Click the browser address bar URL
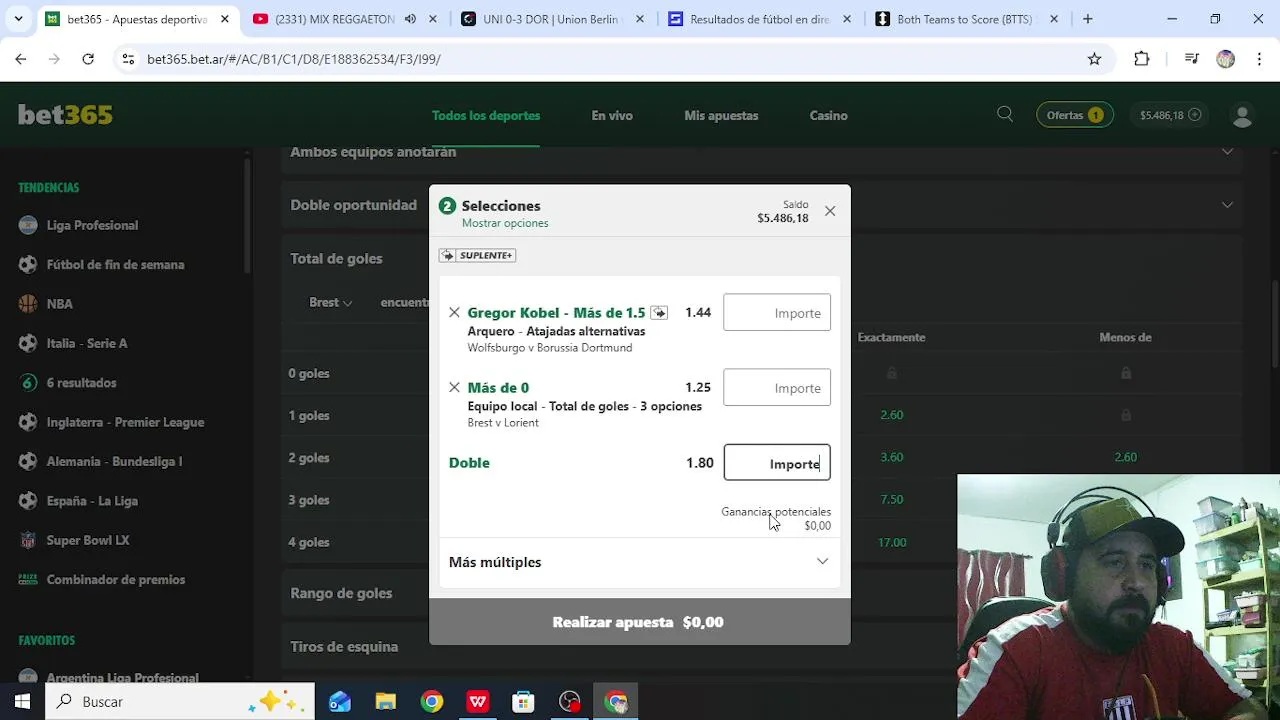The width and height of the screenshot is (1280, 720). pos(293,59)
